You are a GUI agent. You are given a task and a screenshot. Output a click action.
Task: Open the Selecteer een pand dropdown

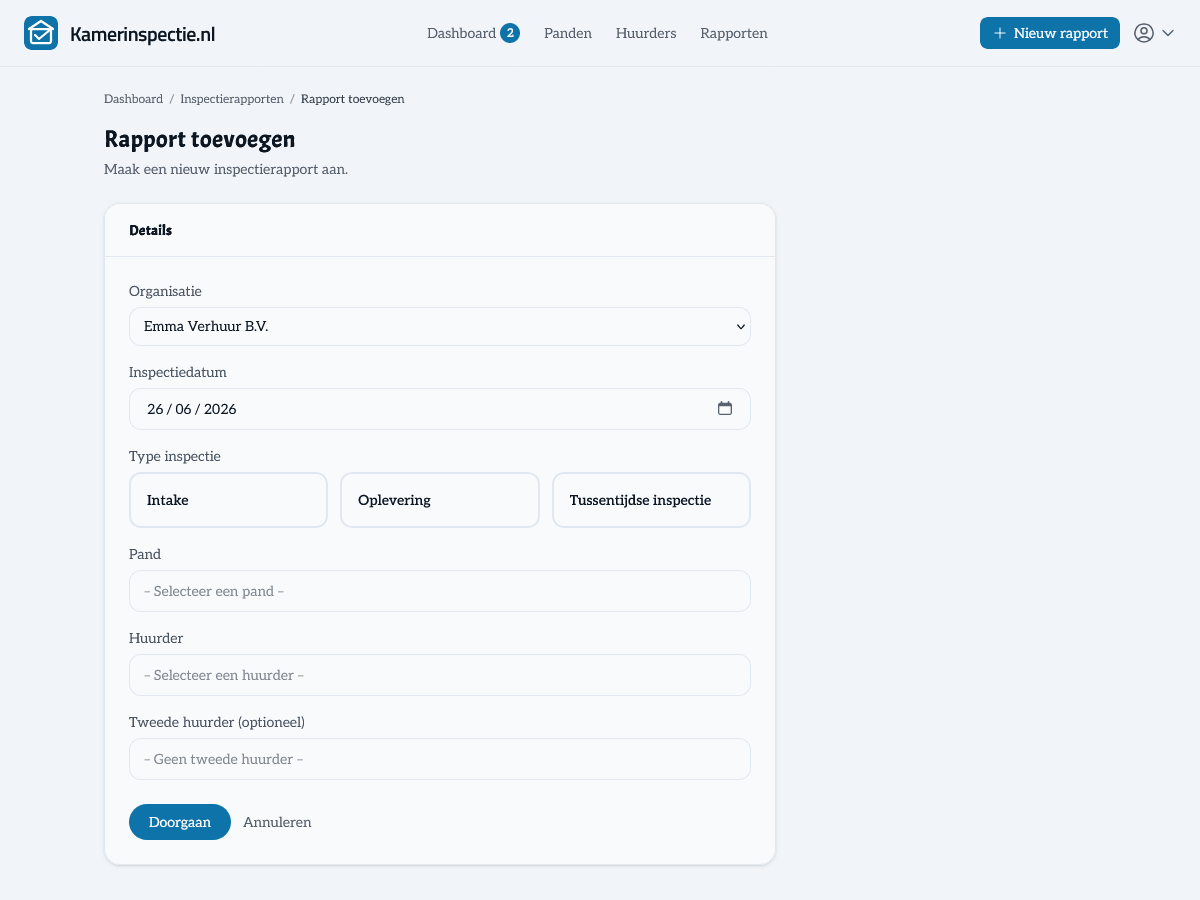(x=440, y=591)
